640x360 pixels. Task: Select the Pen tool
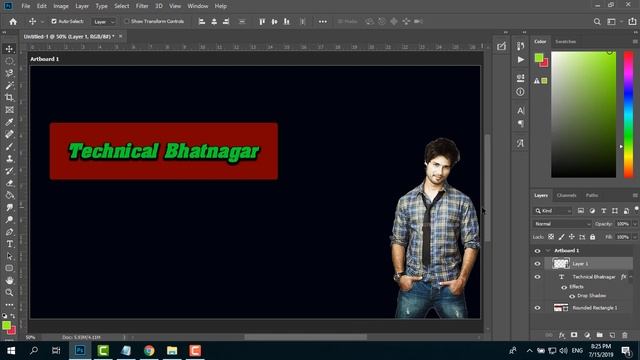[9, 232]
